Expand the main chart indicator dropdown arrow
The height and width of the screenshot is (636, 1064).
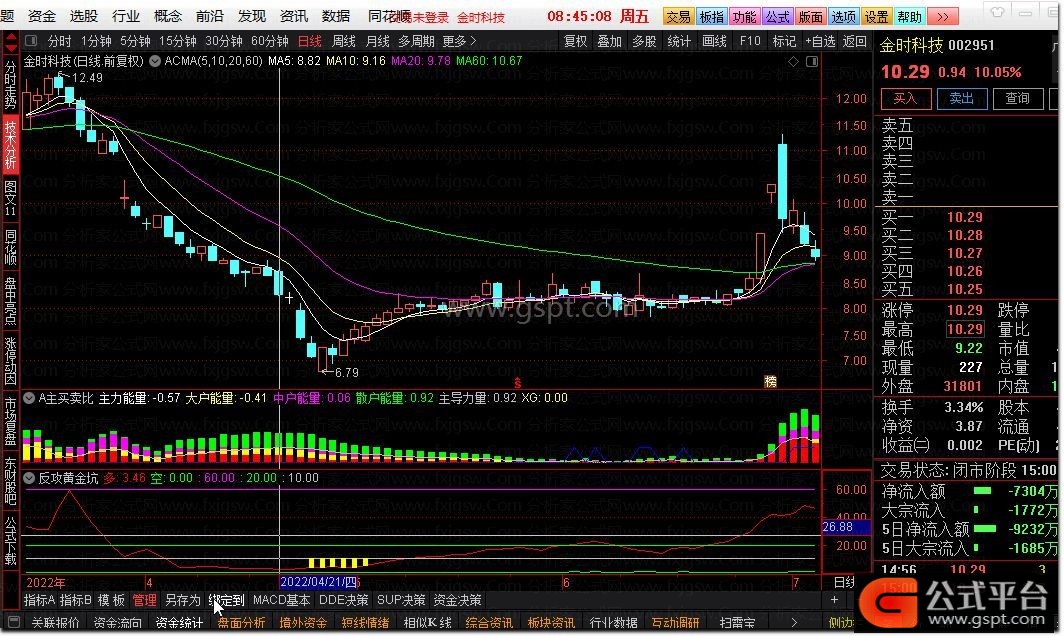155,61
